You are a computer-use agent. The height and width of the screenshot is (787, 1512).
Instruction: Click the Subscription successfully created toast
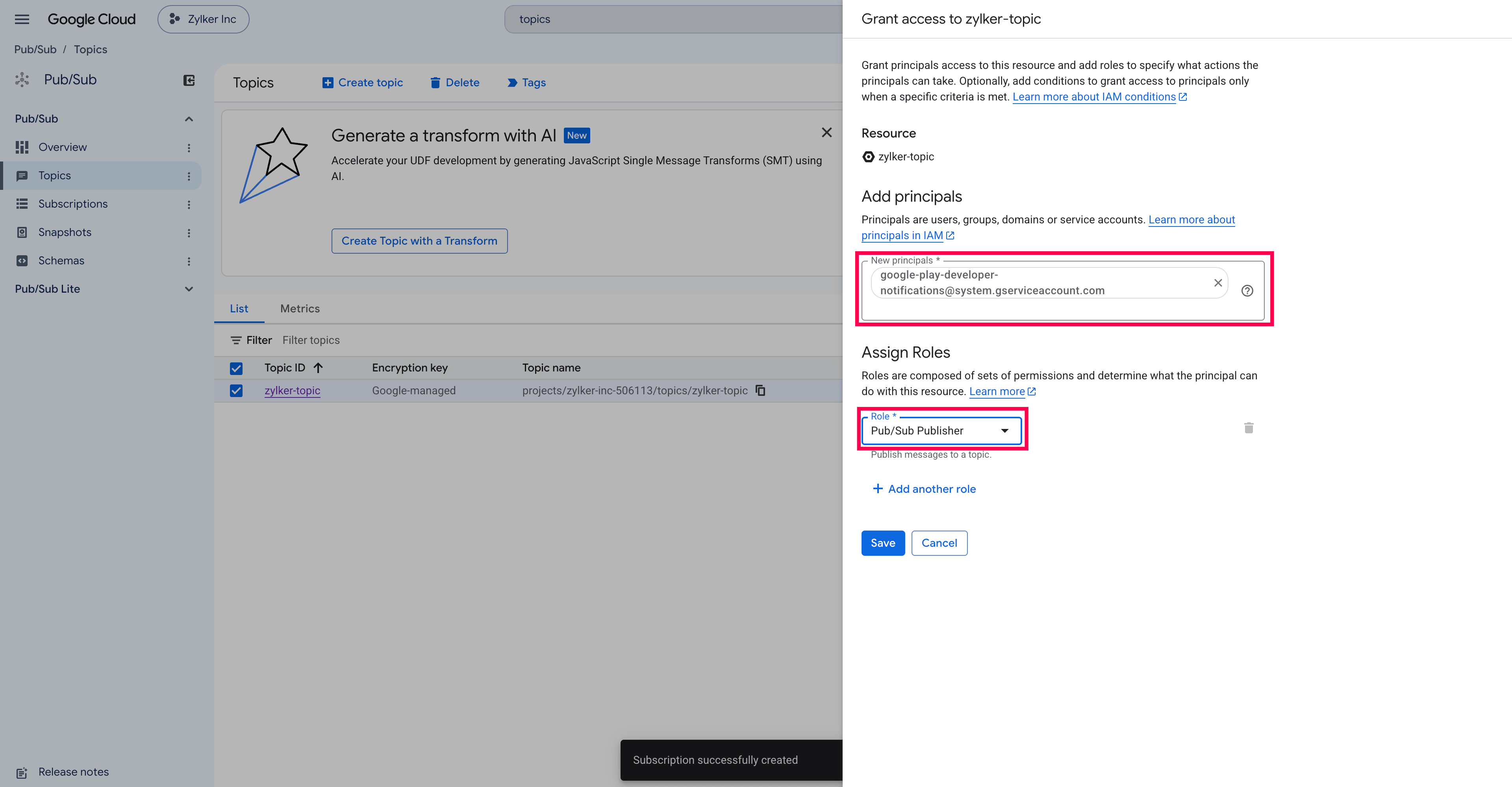[731, 760]
